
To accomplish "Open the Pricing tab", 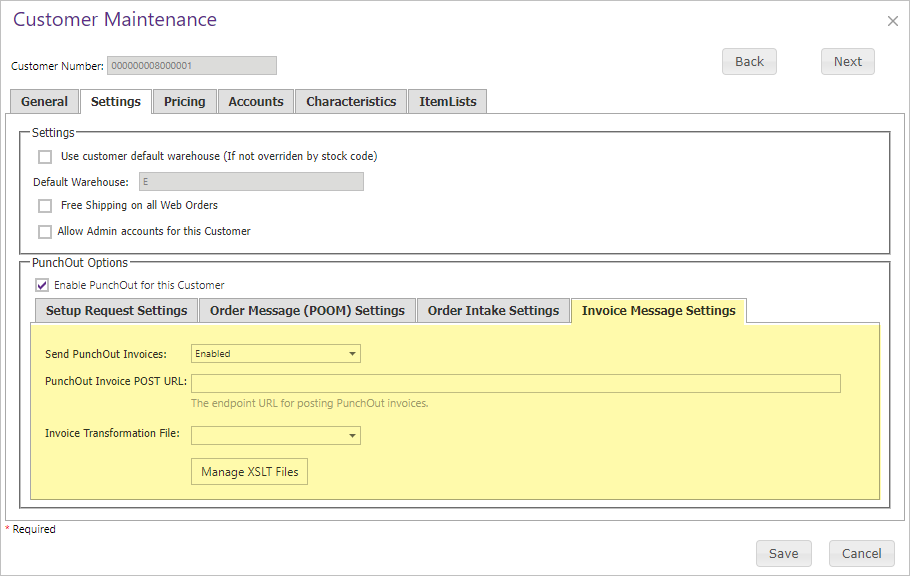I will click(x=184, y=102).
